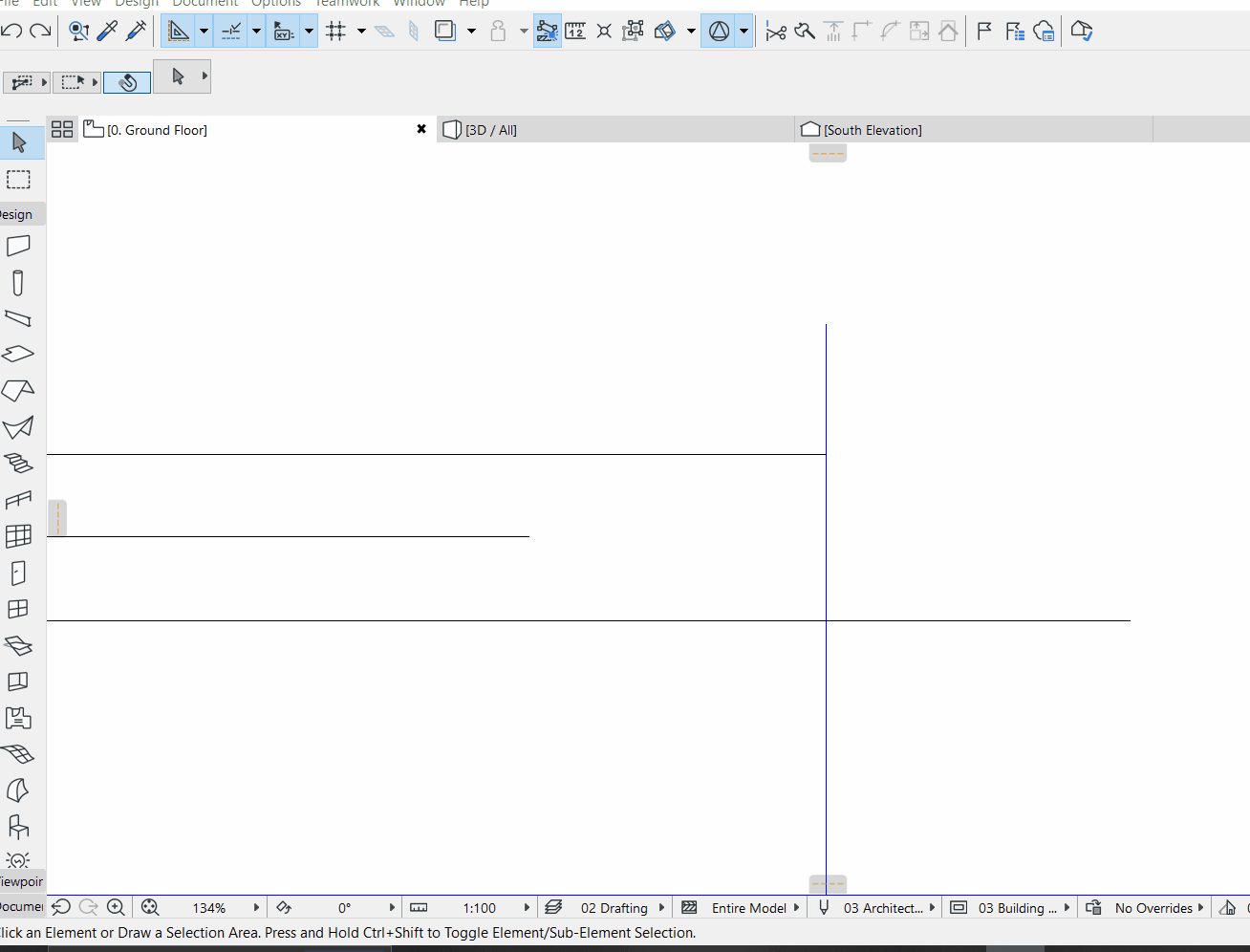Close the 0. Ground Floor tab
This screenshot has height=952, width=1250.
(x=421, y=129)
